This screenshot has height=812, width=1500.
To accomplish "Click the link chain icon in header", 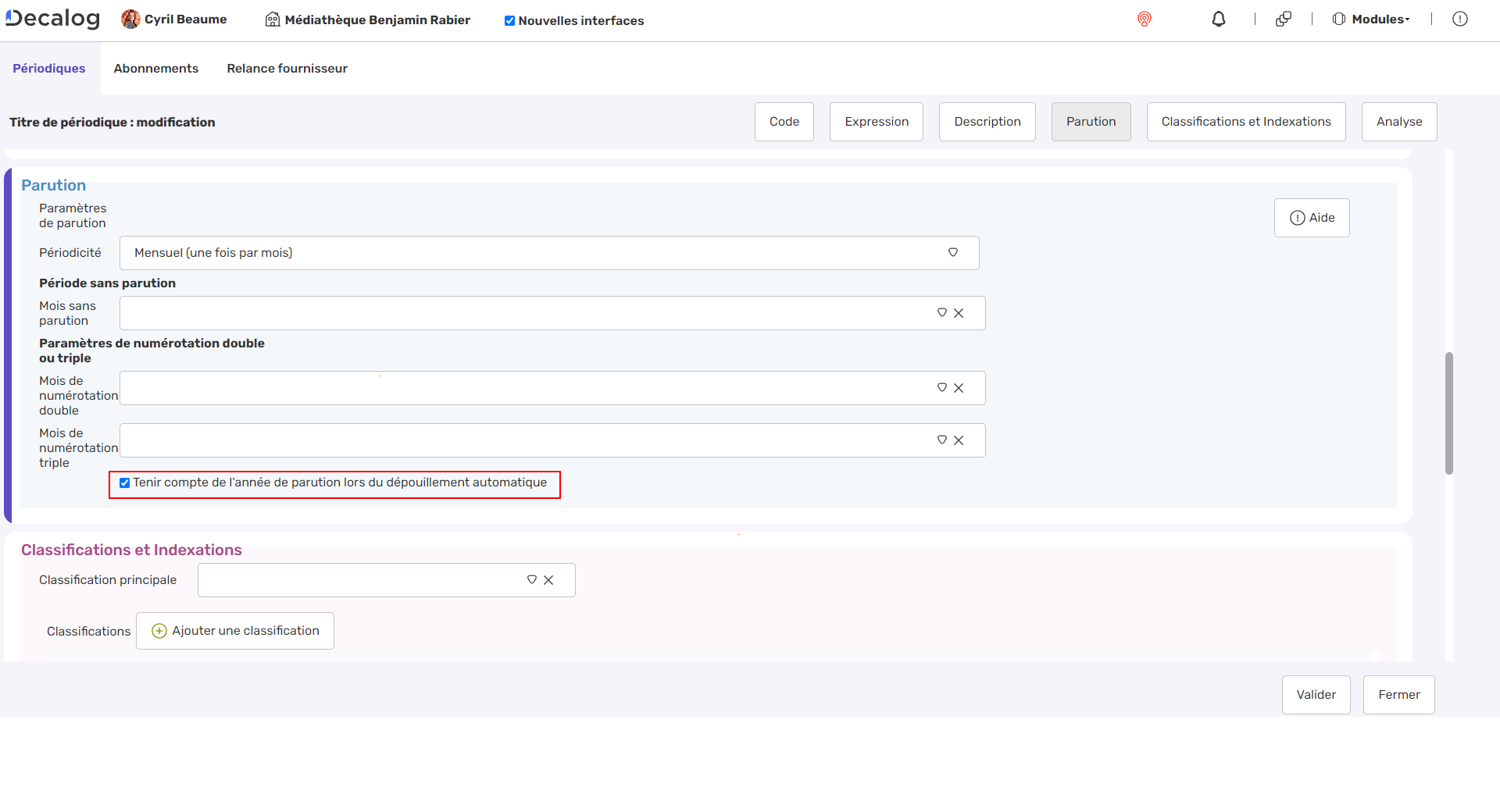I will pyautogui.click(x=1283, y=20).
